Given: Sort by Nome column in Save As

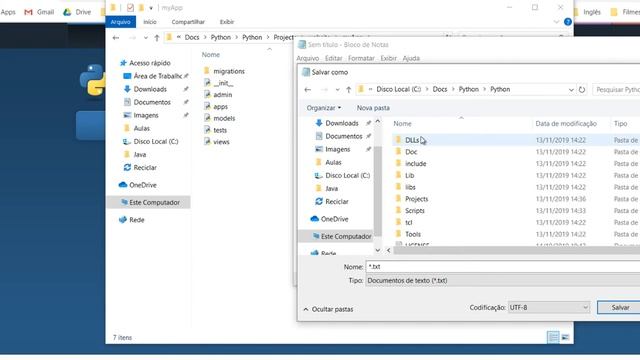Looking at the screenshot, I should coord(402,124).
